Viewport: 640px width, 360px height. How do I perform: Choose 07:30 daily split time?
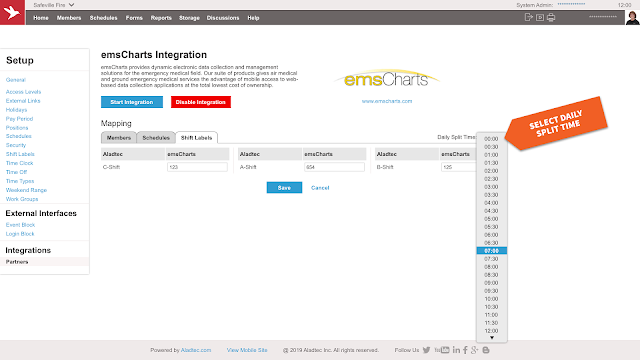pyautogui.click(x=491, y=259)
